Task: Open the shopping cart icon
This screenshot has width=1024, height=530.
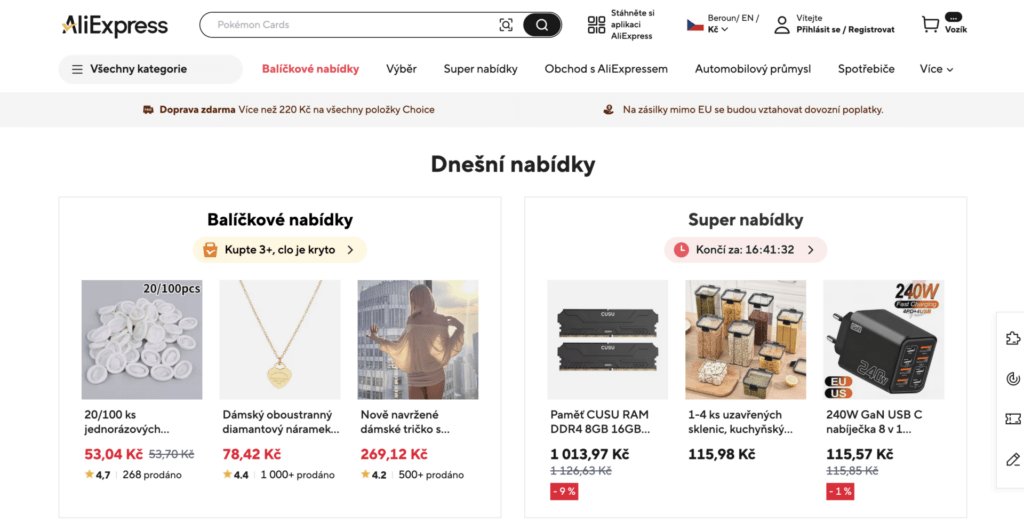Action: pos(930,25)
